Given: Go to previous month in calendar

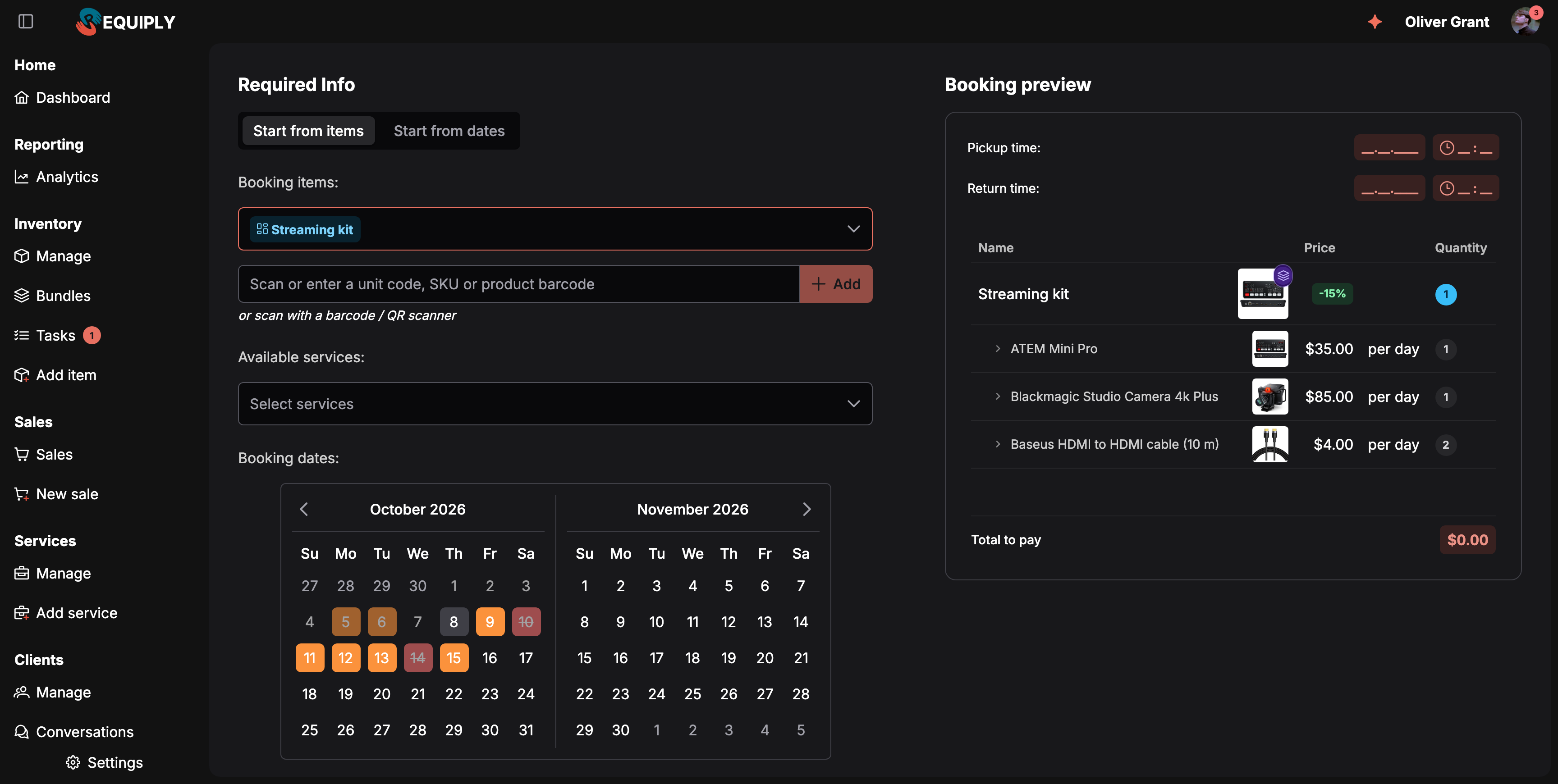Looking at the screenshot, I should (x=303, y=509).
